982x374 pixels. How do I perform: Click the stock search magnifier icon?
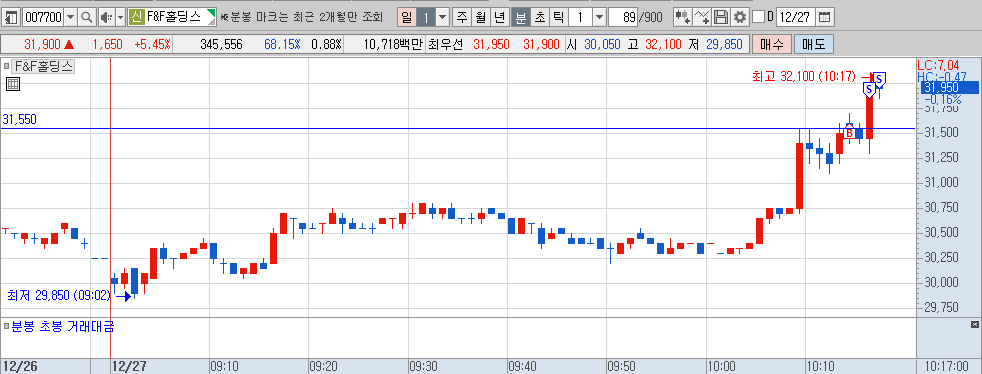click(87, 17)
